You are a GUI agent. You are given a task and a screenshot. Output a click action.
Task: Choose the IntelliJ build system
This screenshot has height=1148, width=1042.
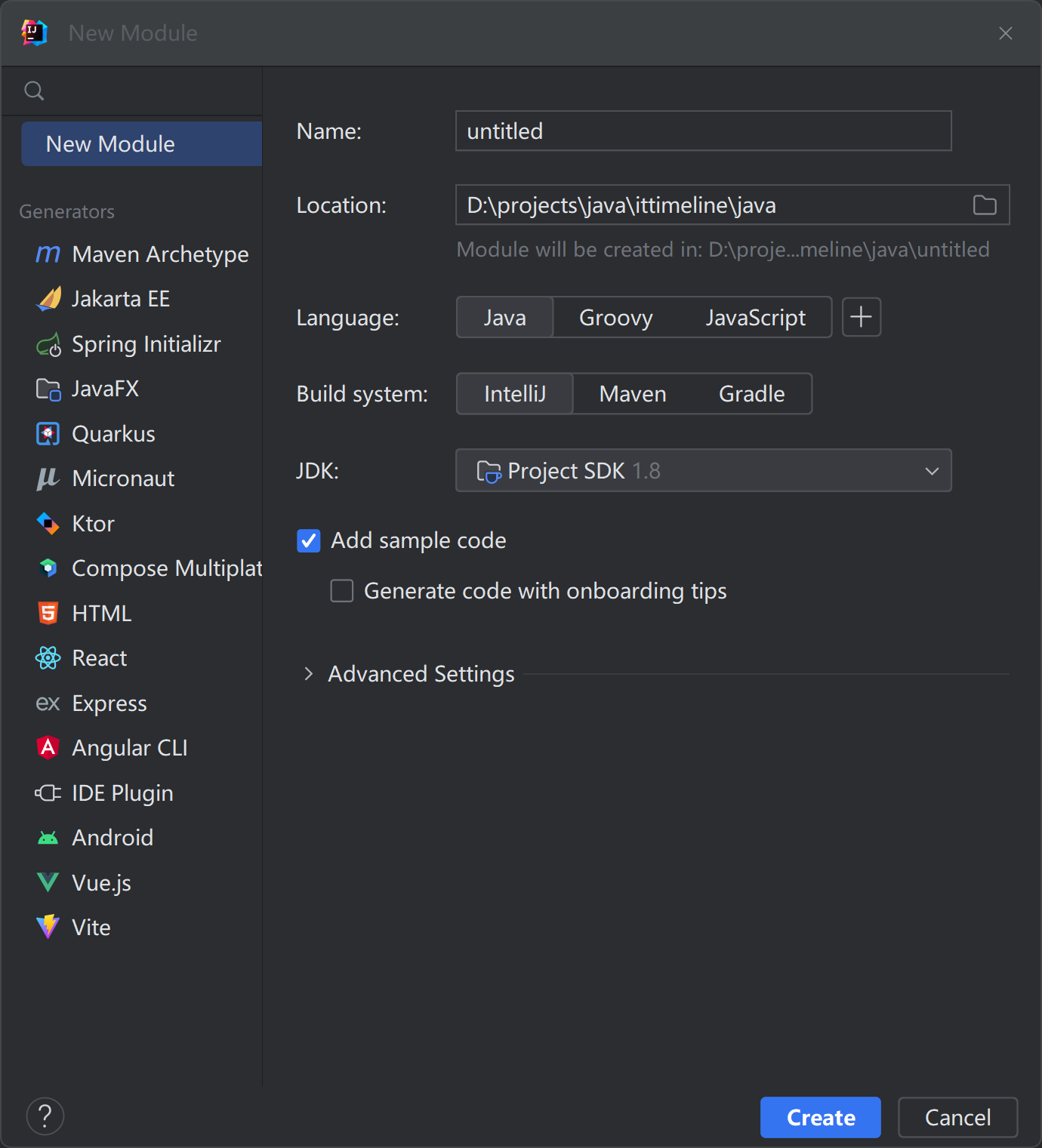tap(515, 393)
